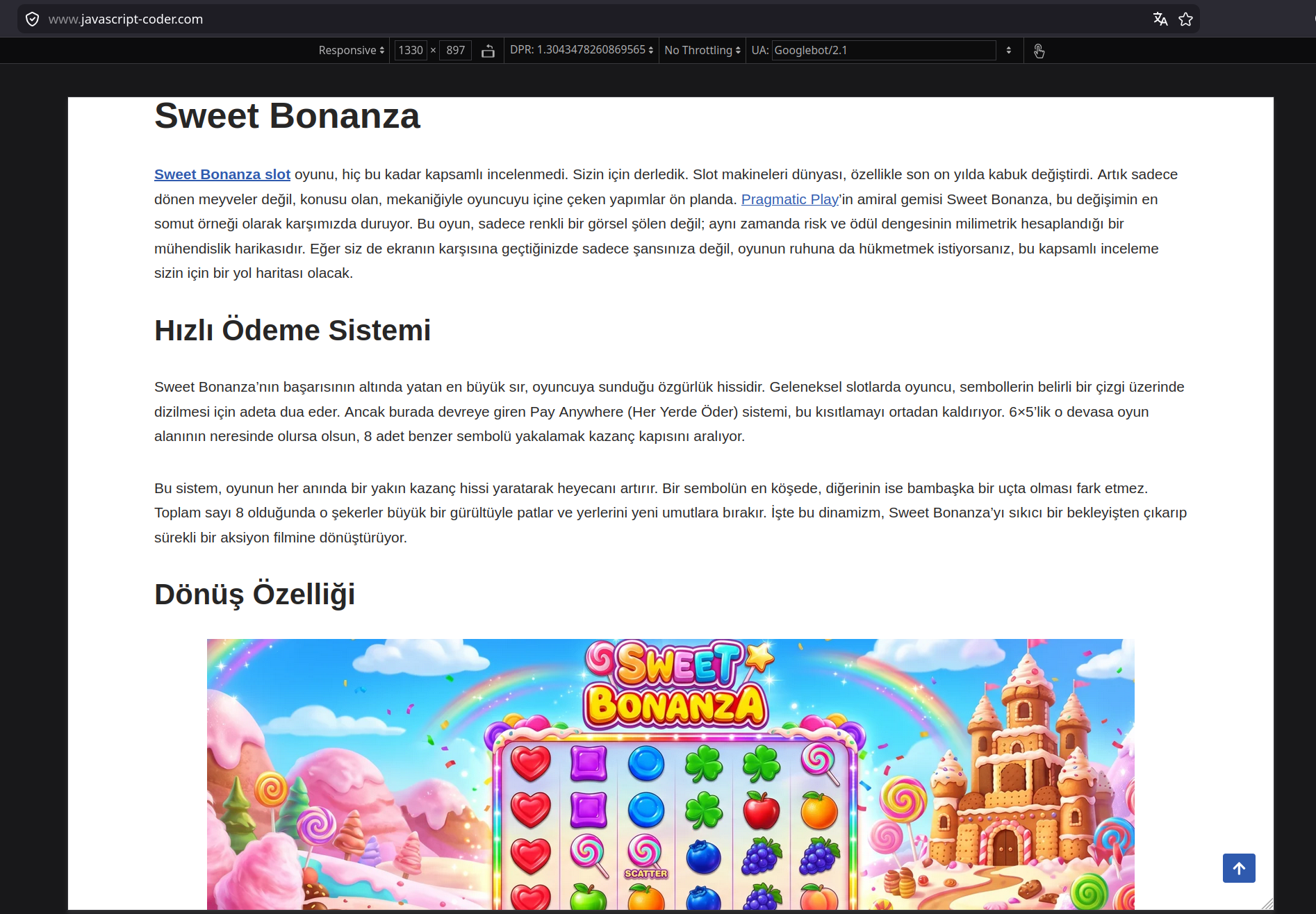This screenshot has width=1316, height=914.
Task: Bookmark this page with the star icon
Action: coord(1186,19)
